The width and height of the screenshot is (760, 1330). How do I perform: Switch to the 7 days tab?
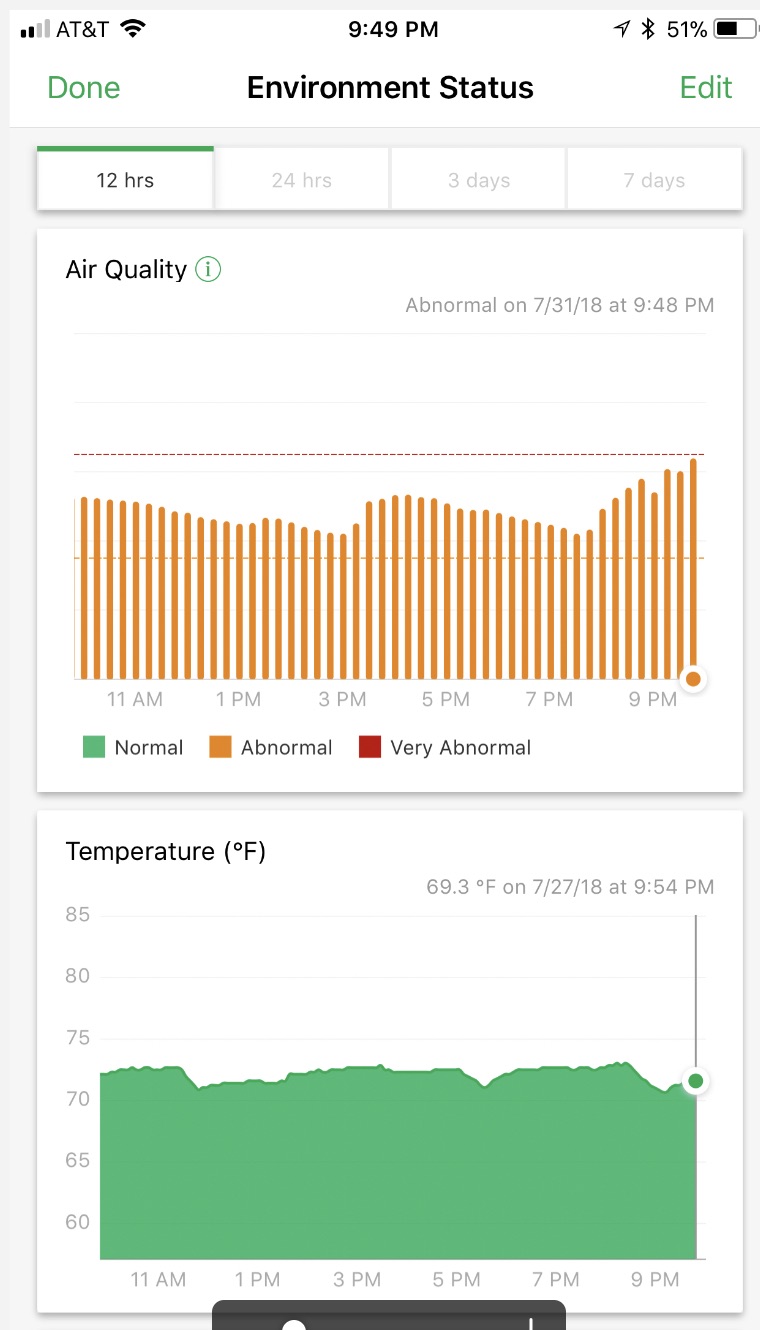coord(655,180)
